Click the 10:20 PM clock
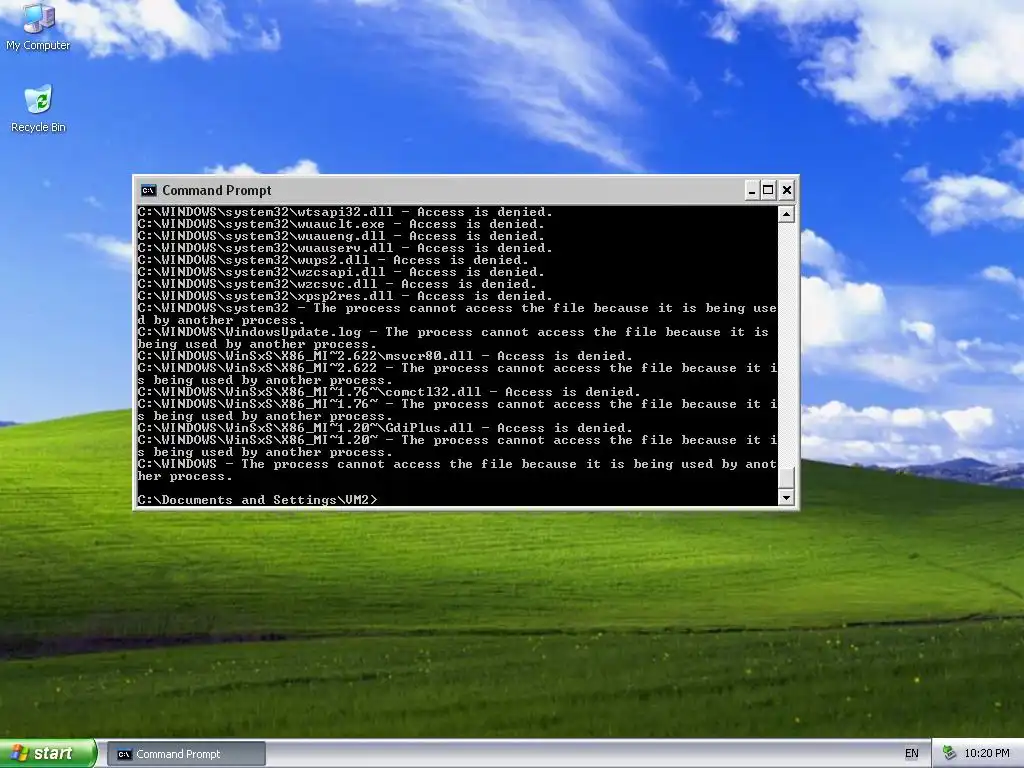 point(987,754)
